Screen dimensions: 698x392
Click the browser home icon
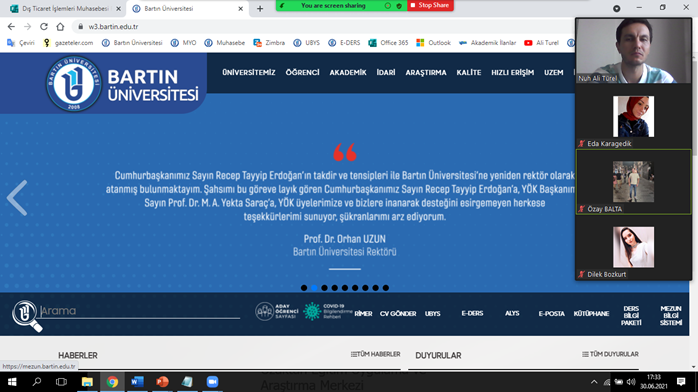[60, 27]
